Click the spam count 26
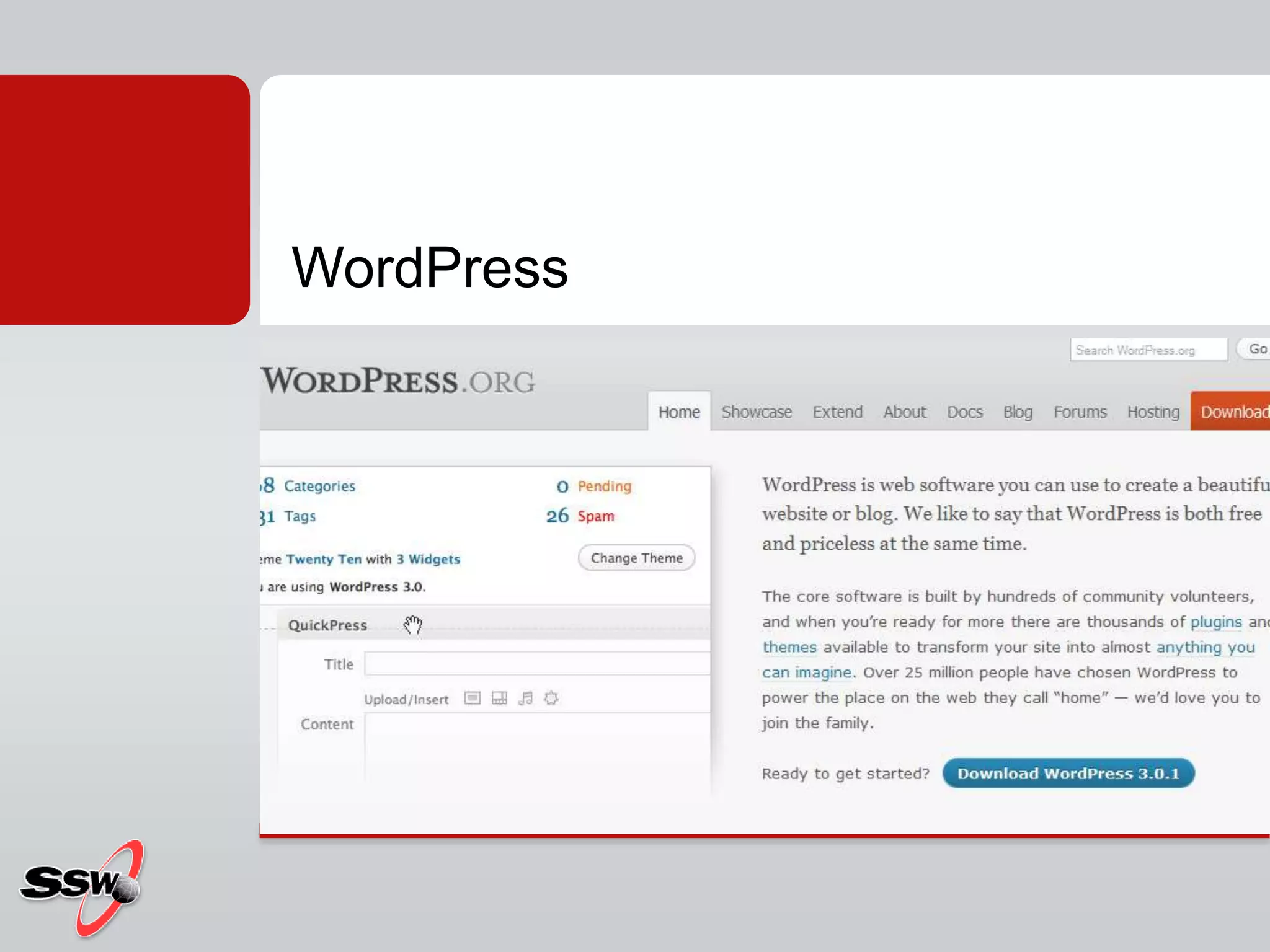Image resolution: width=1270 pixels, height=952 pixels. (557, 516)
